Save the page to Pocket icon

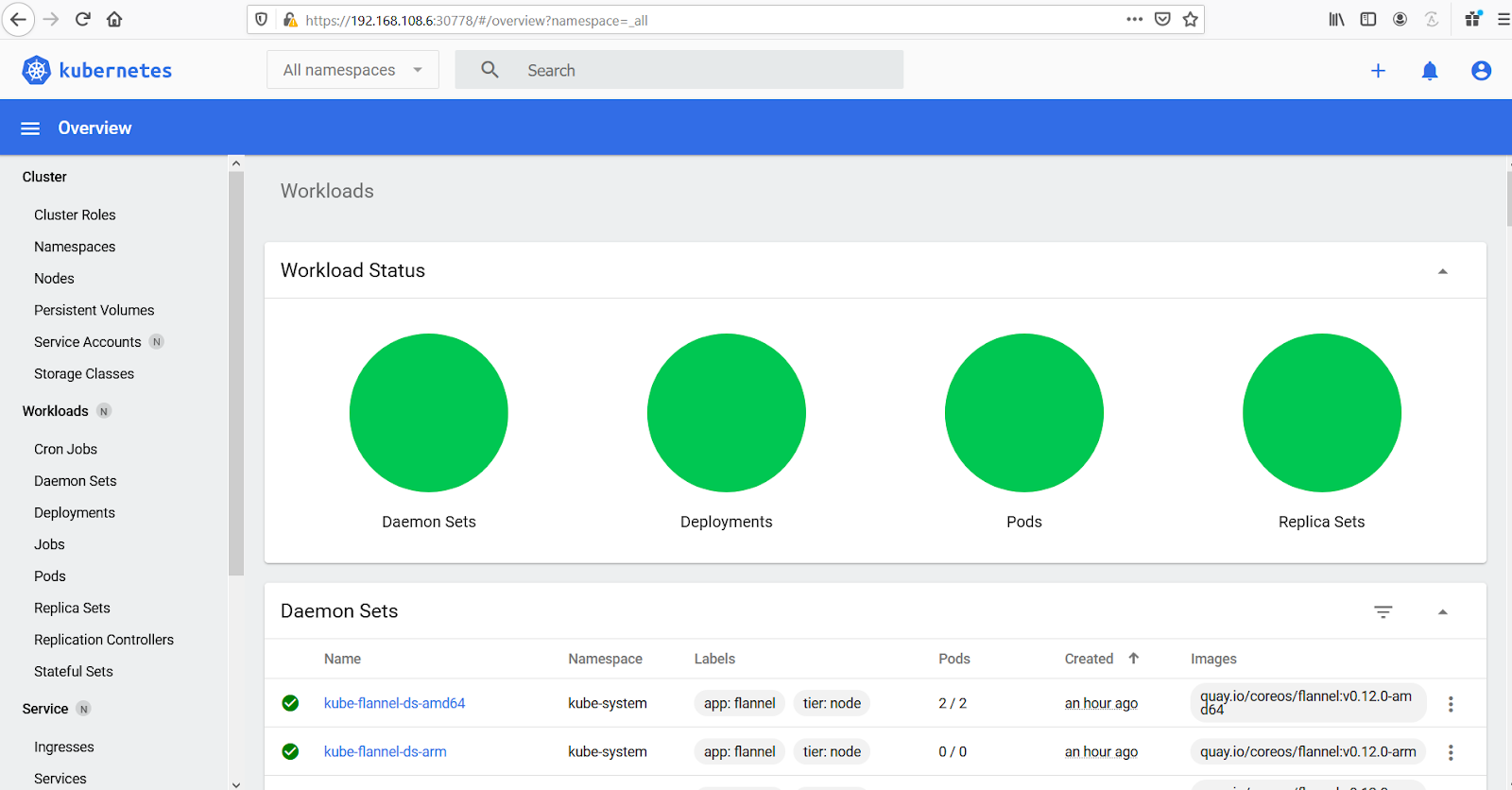tap(1162, 19)
